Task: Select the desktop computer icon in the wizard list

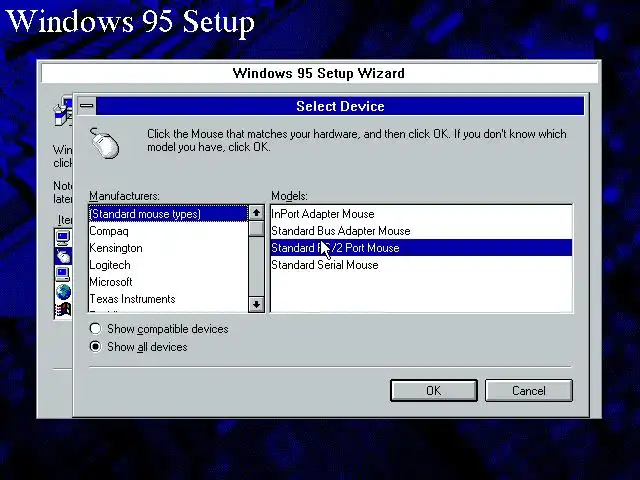Action: click(63, 274)
